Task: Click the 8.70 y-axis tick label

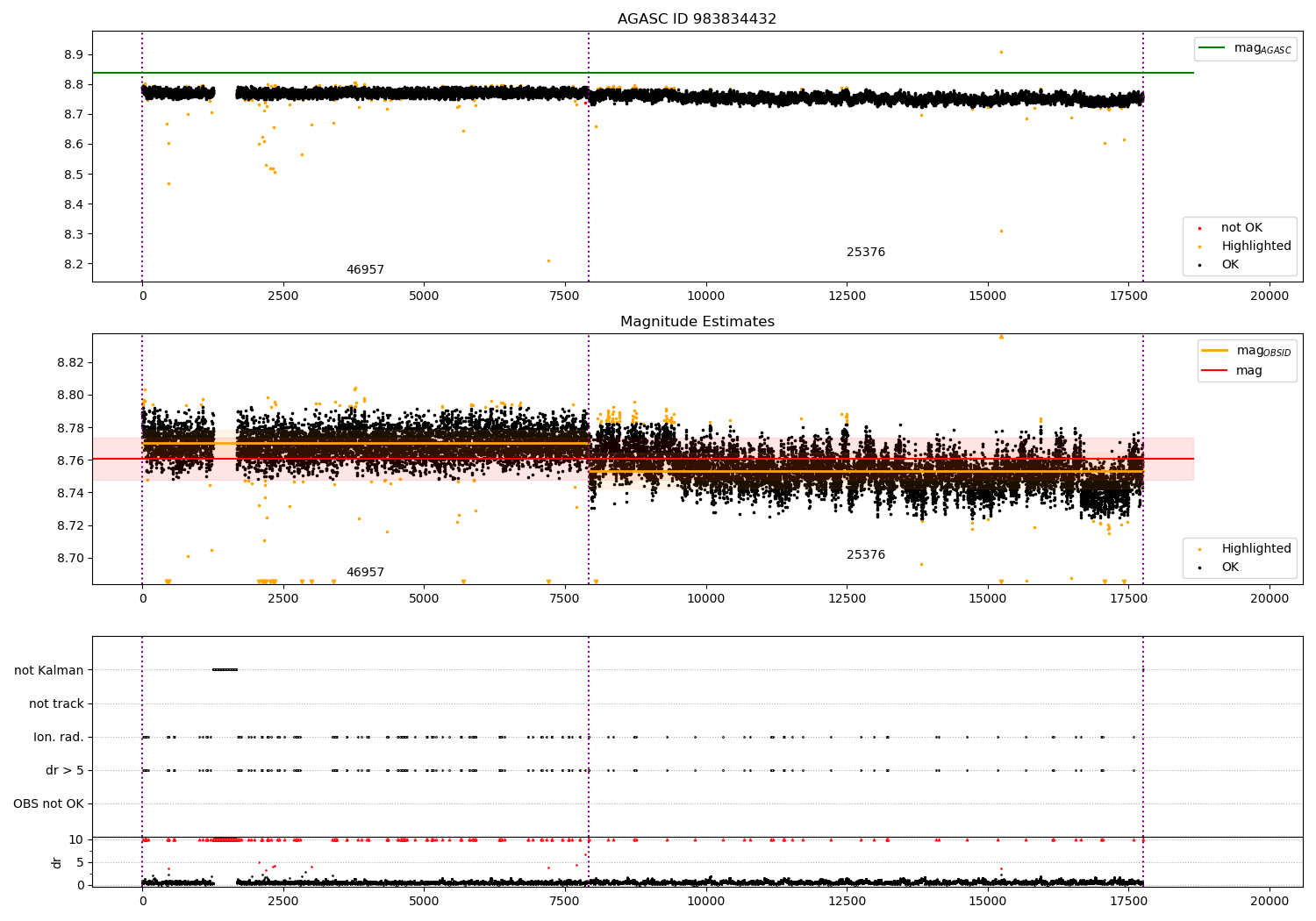Action: [x=70, y=558]
